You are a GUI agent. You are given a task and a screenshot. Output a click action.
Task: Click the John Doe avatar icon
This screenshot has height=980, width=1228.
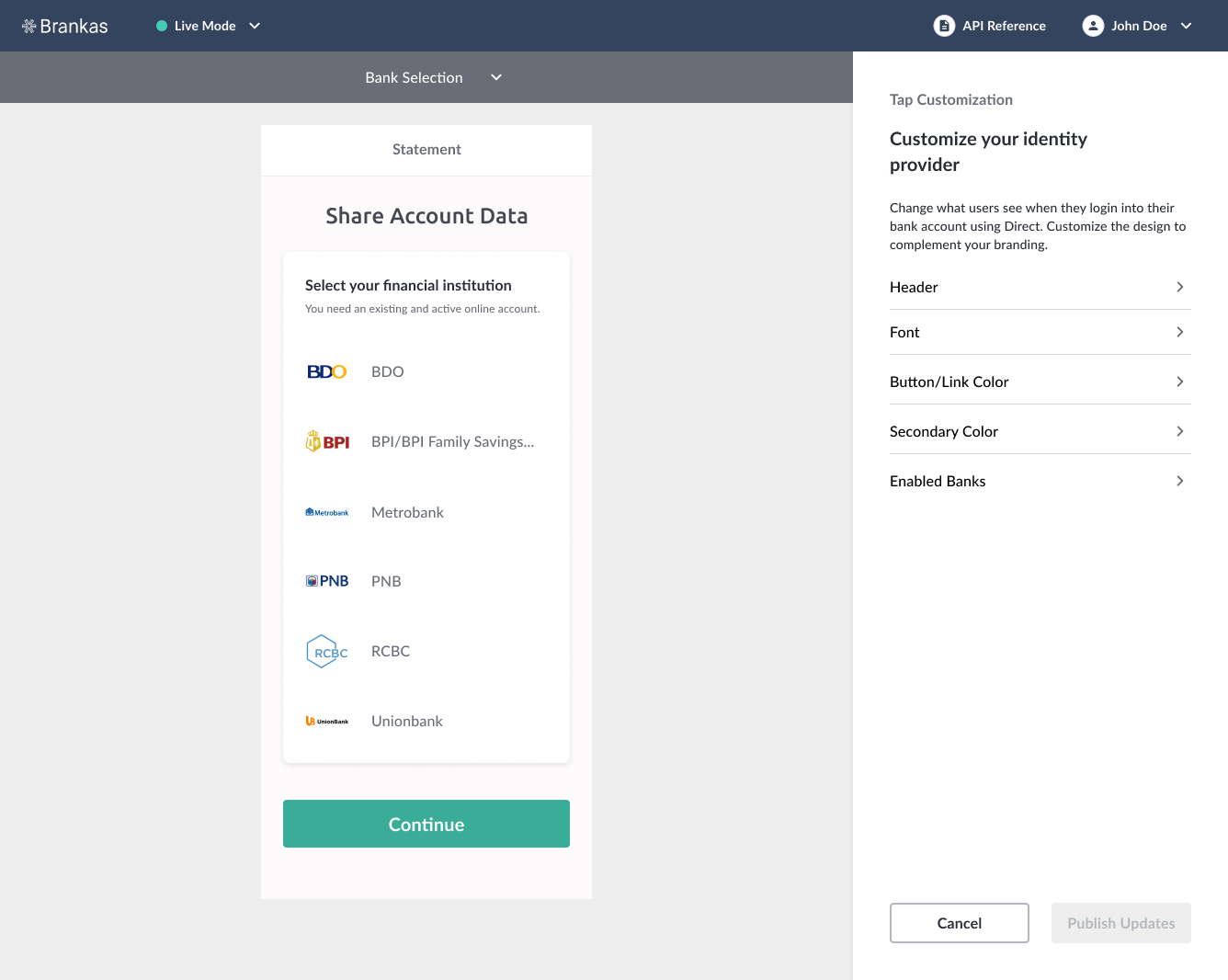point(1093,26)
